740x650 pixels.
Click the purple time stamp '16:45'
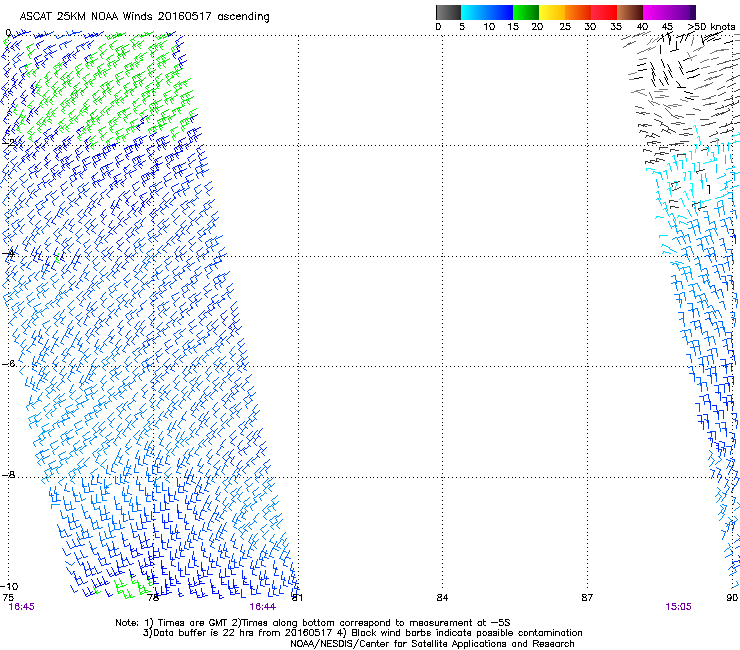[22, 607]
